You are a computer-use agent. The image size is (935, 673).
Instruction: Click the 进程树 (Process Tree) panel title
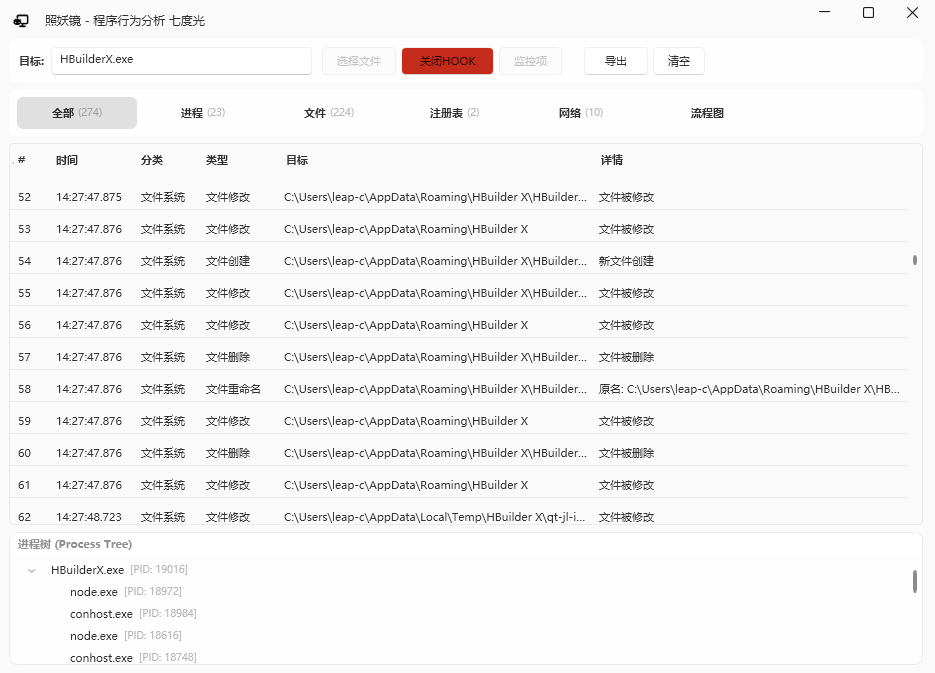click(x=75, y=544)
